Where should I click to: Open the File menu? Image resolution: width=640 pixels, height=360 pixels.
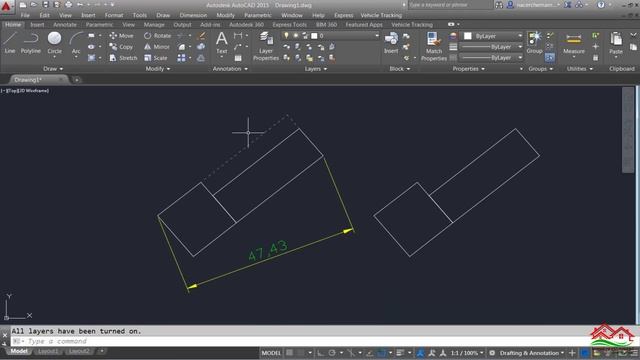pyautogui.click(x=25, y=15)
